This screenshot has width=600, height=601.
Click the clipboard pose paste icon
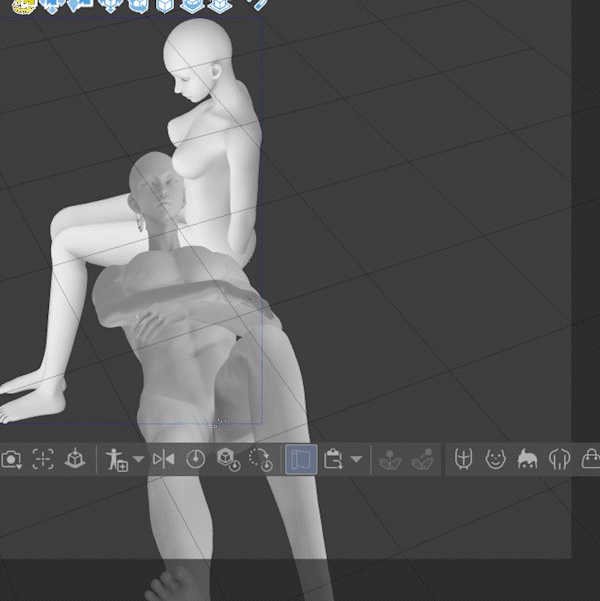[333, 459]
